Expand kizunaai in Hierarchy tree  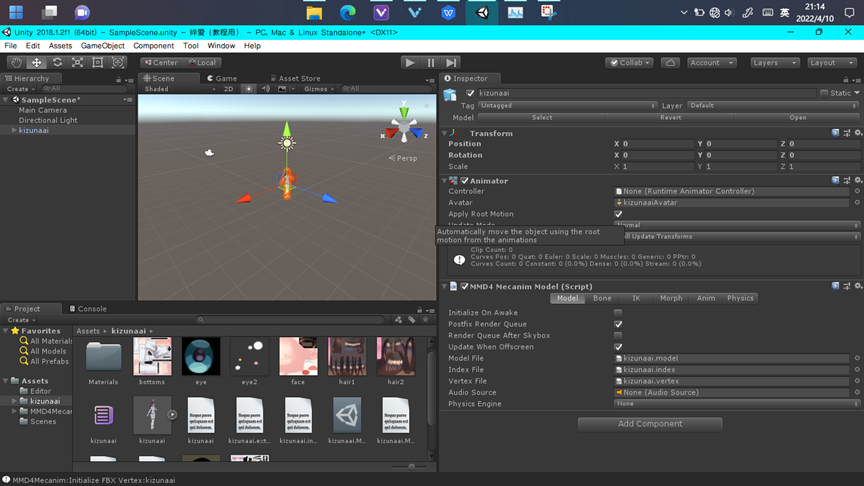pos(14,130)
